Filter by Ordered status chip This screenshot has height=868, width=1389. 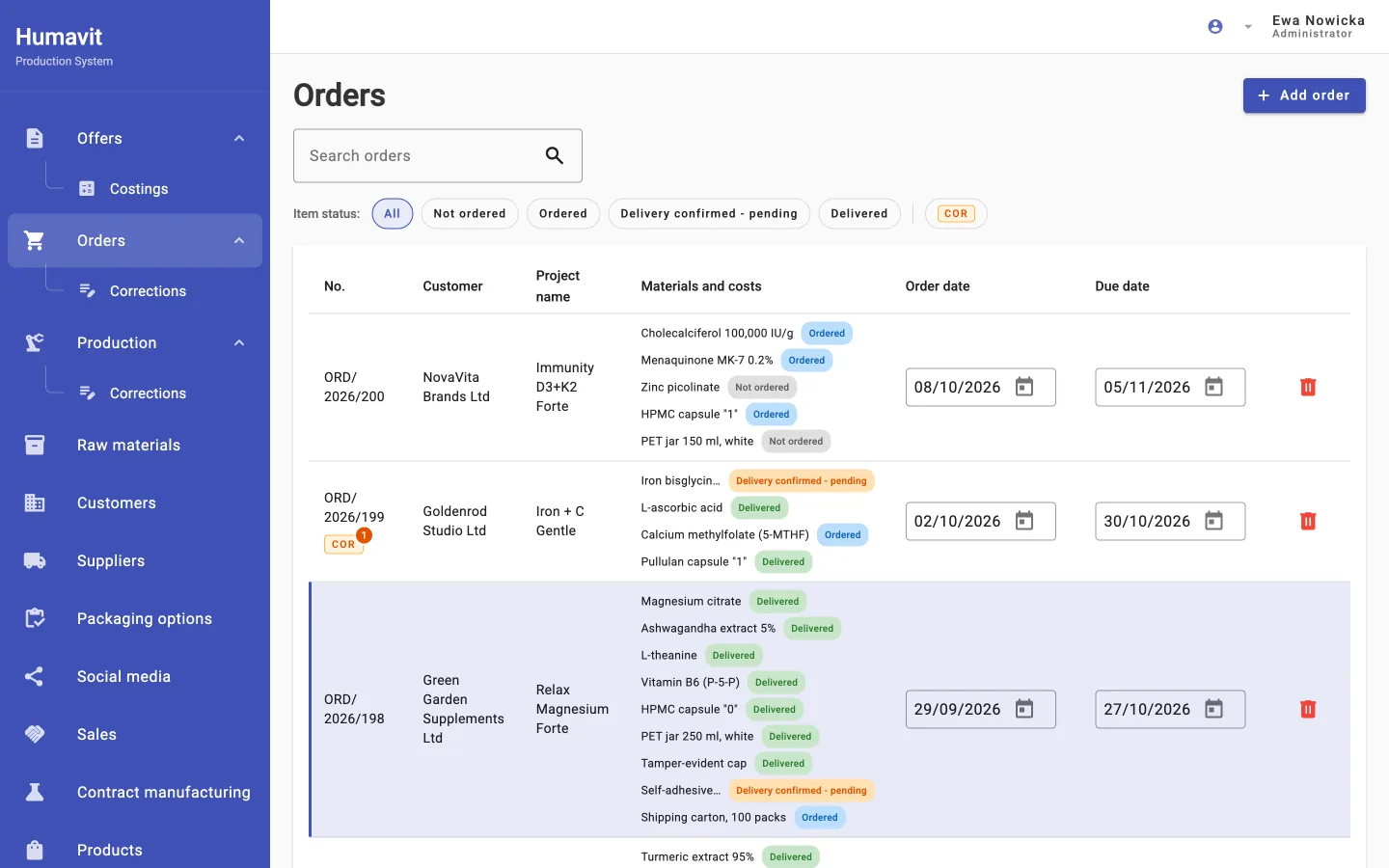coord(563,213)
